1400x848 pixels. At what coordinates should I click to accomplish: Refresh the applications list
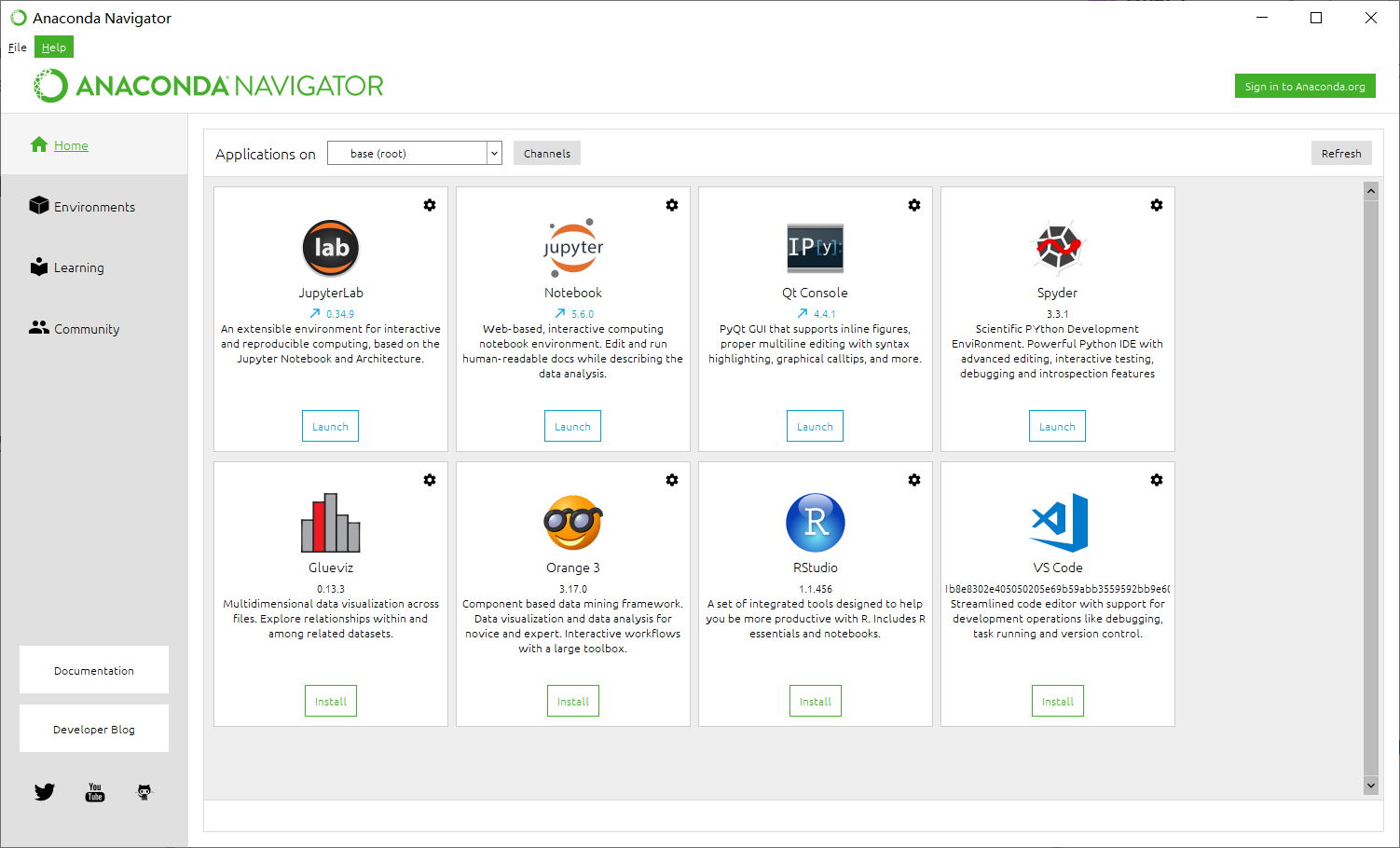tap(1341, 153)
